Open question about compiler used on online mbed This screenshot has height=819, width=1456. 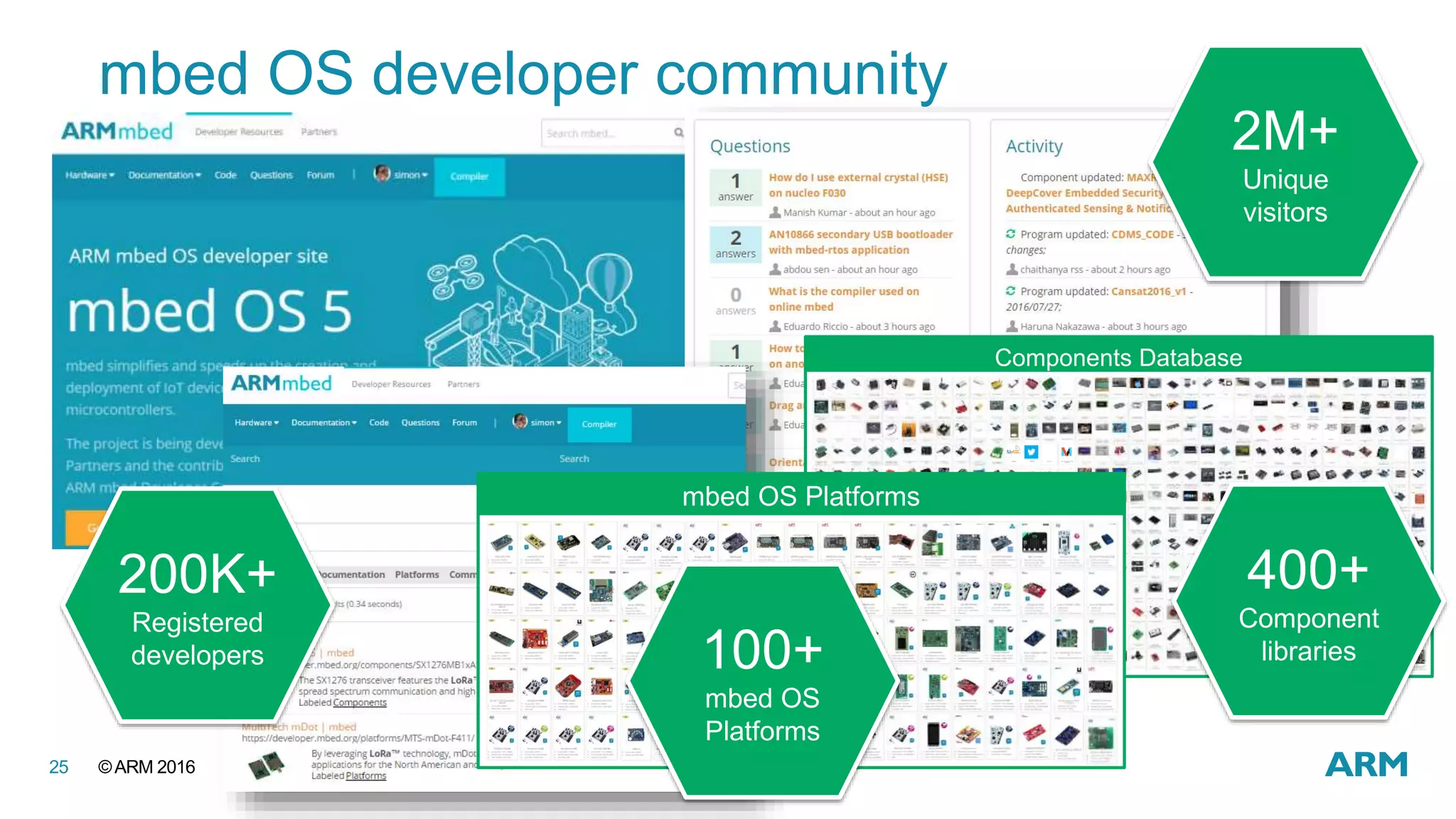pyautogui.click(x=843, y=299)
